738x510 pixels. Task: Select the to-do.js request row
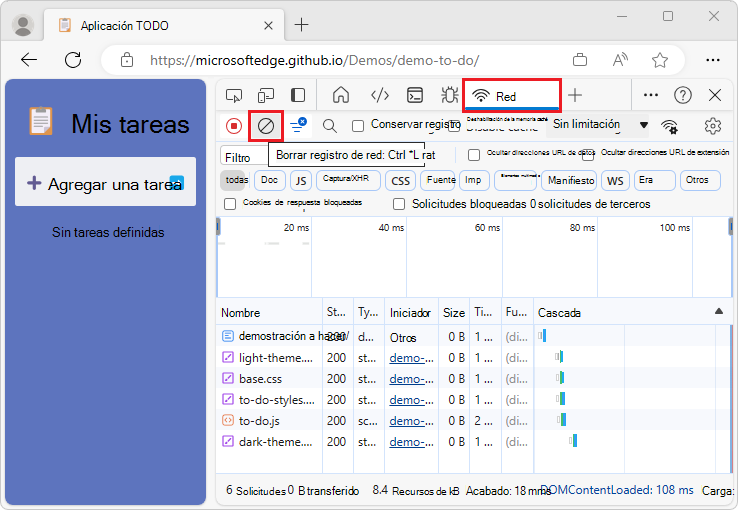(473, 421)
